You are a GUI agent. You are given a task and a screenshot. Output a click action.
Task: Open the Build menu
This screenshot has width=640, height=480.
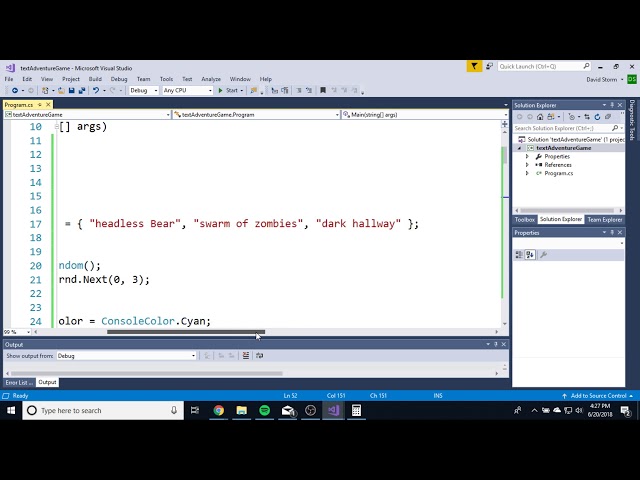click(95, 79)
